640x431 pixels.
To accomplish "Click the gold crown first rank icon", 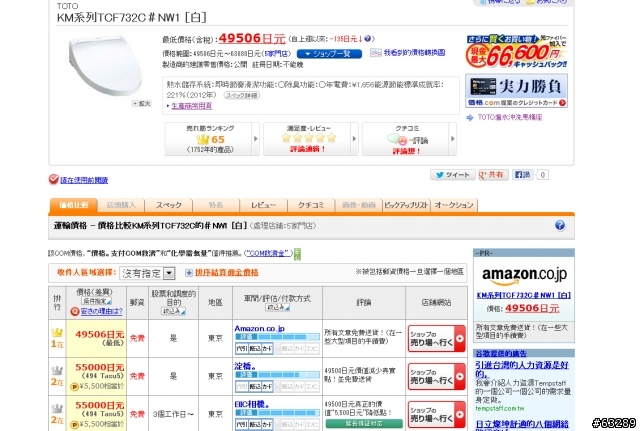I will [x=57, y=333].
